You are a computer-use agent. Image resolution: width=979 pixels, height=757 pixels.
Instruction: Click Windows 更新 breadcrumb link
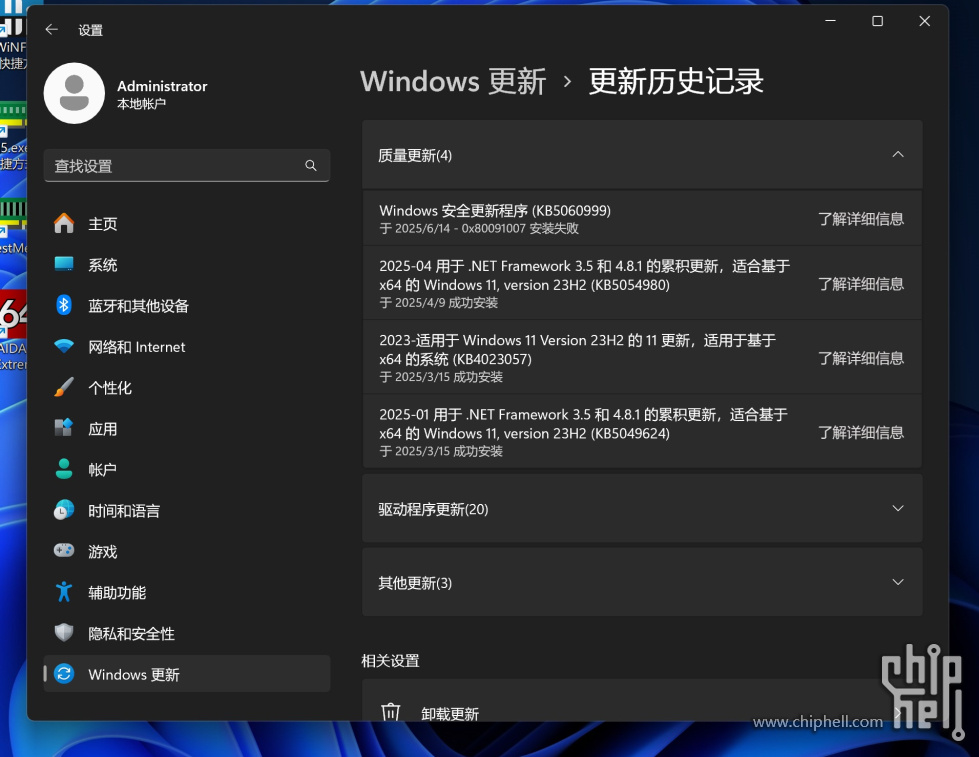pos(453,82)
